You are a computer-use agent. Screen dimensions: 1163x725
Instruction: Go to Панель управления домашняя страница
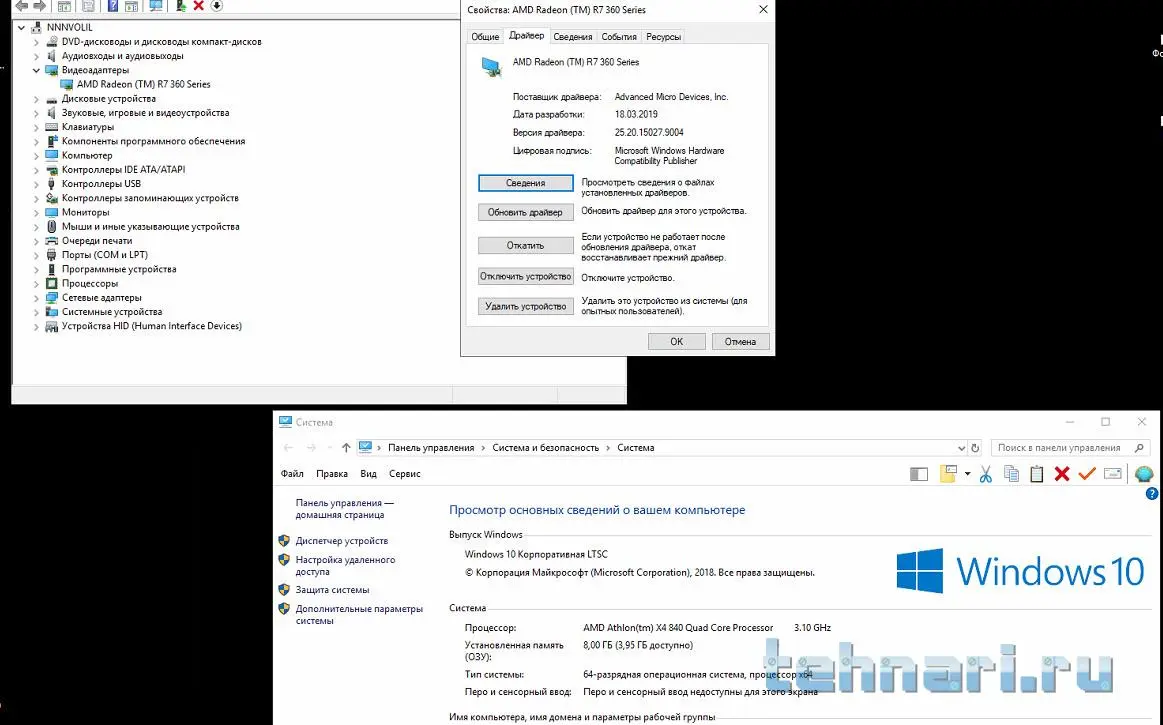(345, 508)
